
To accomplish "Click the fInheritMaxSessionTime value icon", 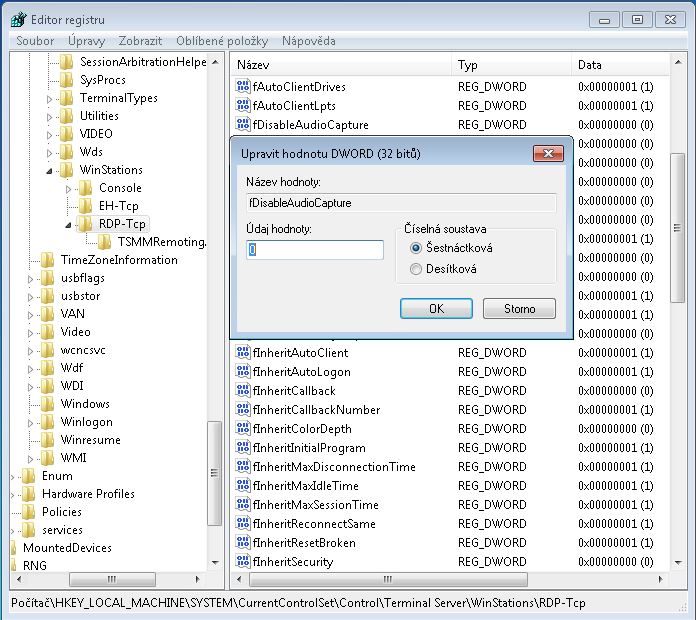I will [243, 505].
